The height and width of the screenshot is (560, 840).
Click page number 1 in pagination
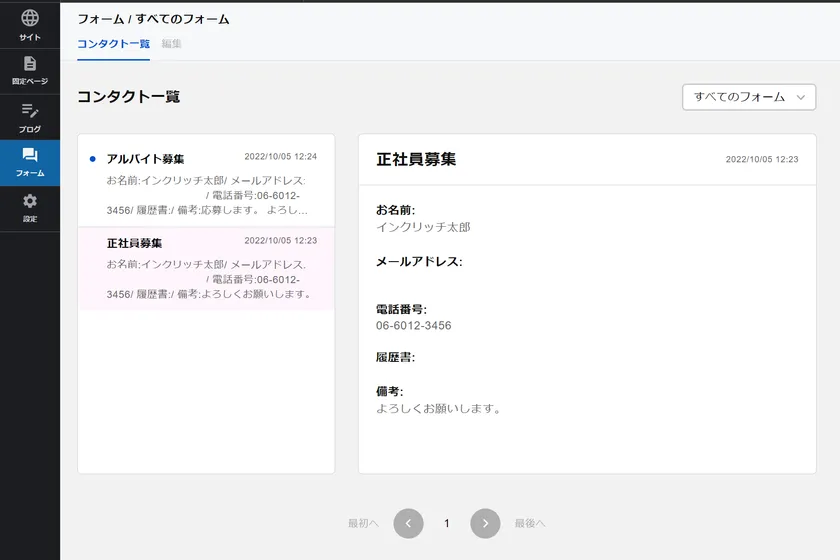(x=447, y=523)
